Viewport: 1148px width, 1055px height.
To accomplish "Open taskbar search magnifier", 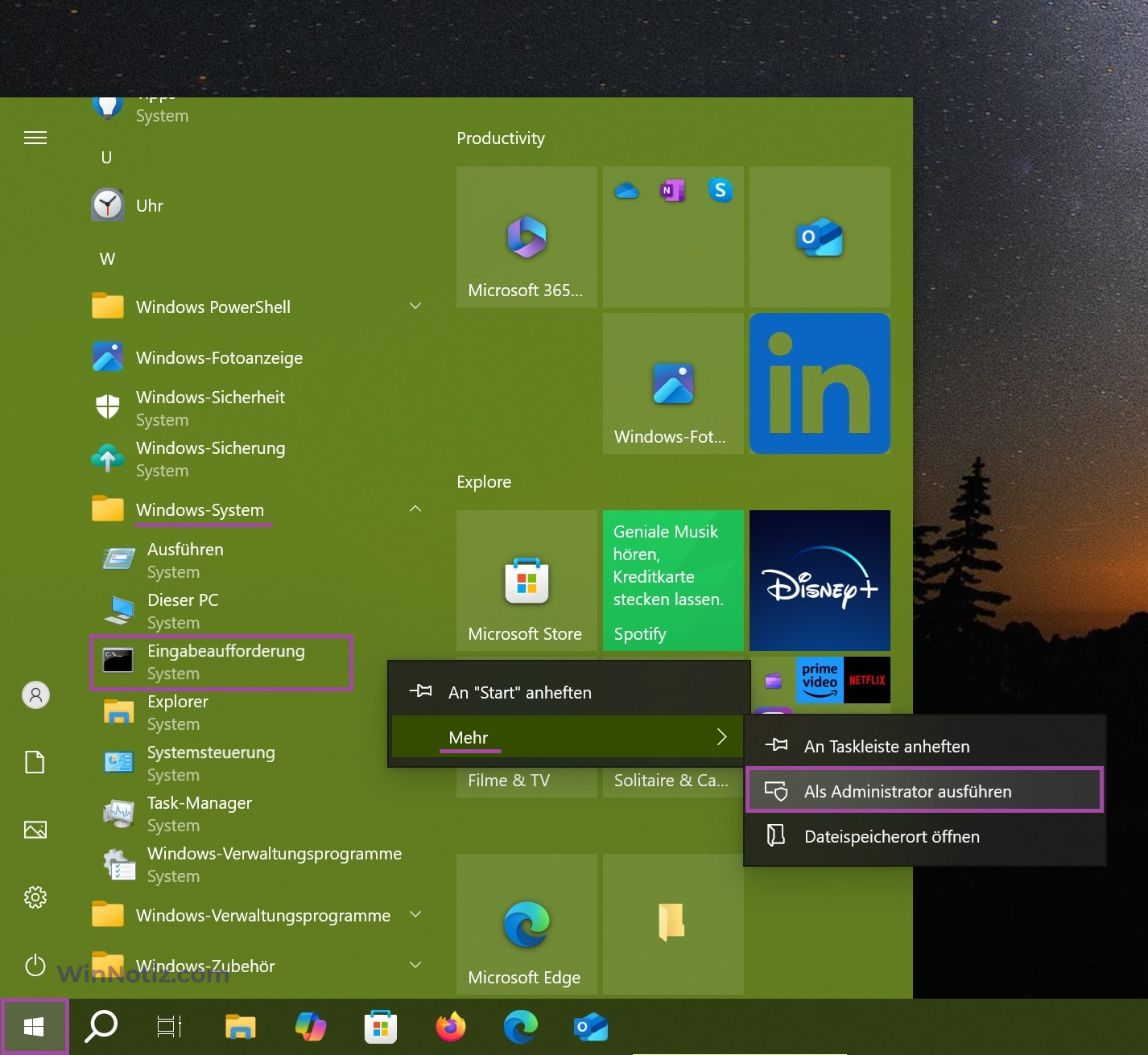I will coord(101,1026).
